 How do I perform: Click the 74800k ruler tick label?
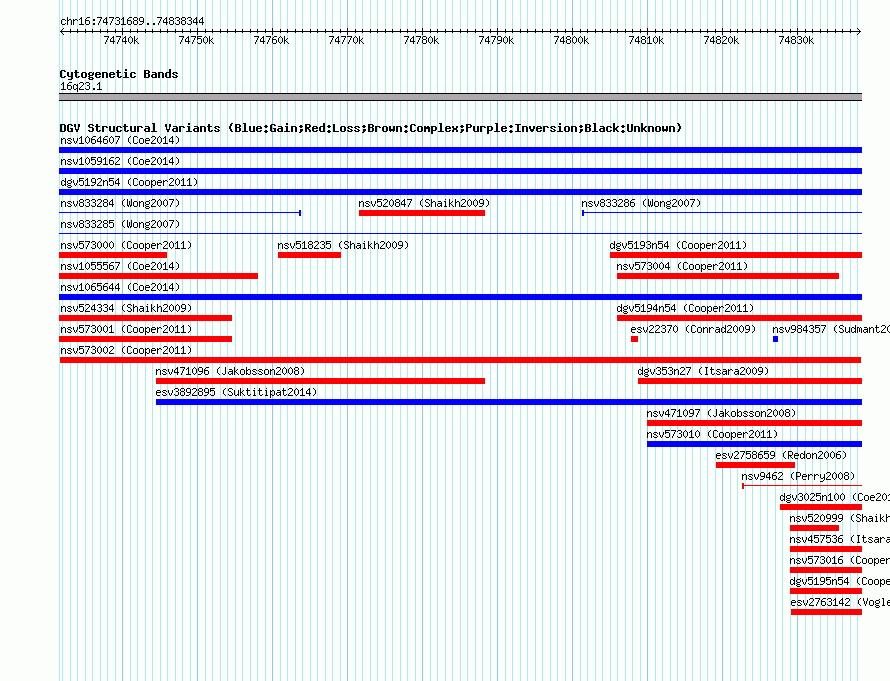571,40
